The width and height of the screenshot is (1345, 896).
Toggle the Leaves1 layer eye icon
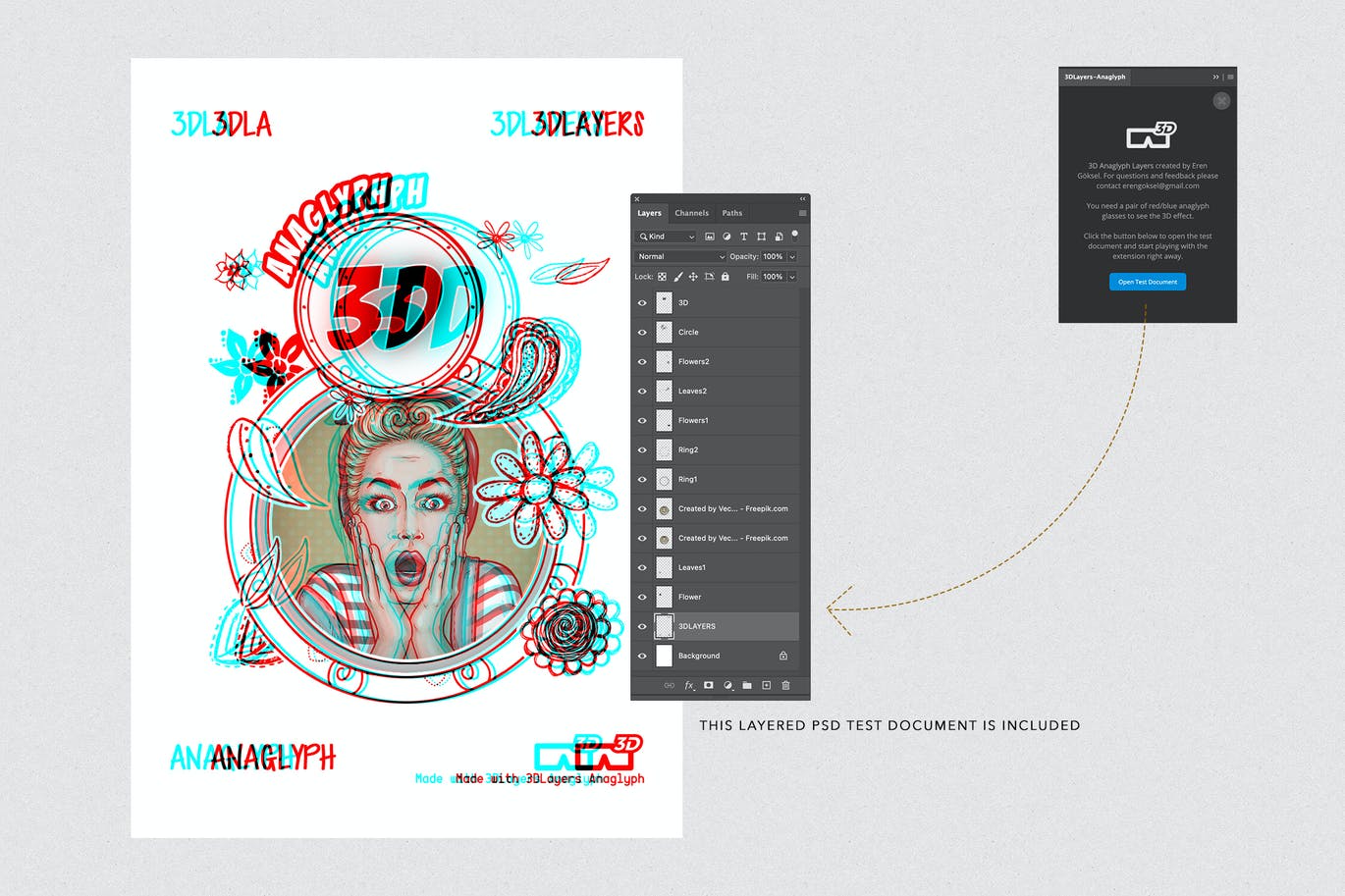(x=642, y=567)
